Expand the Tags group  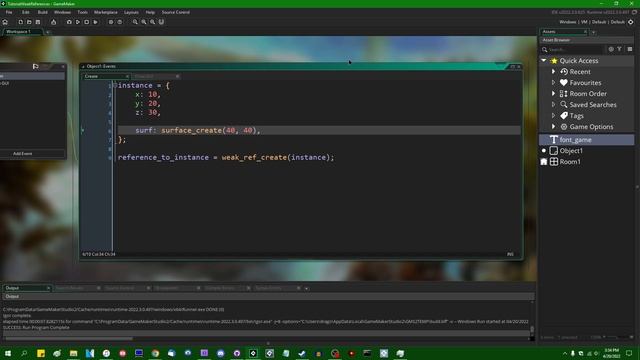[553, 116]
